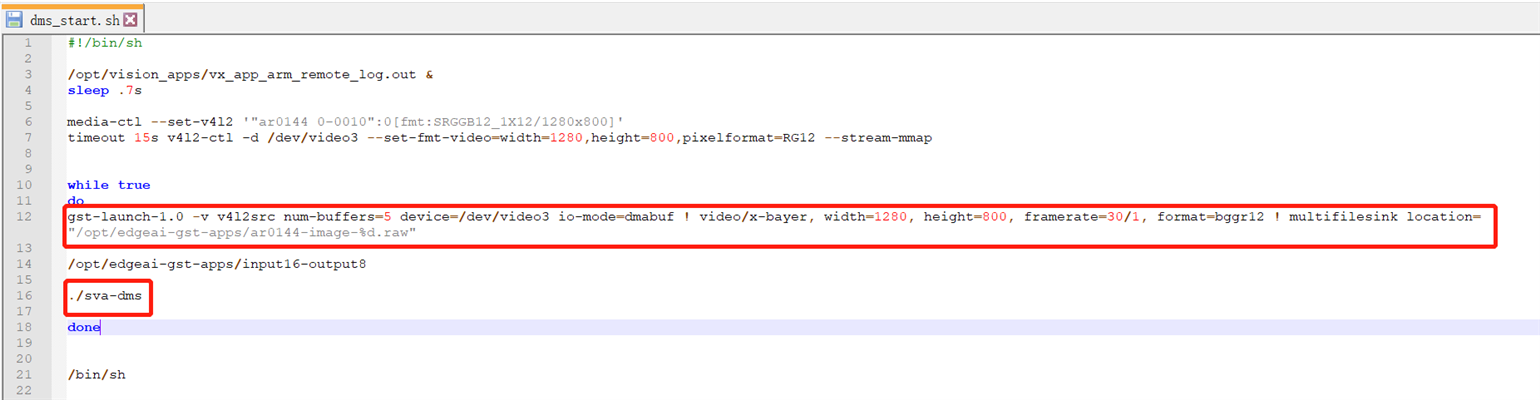
Task: Click the 'while true' line
Action: click(x=108, y=185)
